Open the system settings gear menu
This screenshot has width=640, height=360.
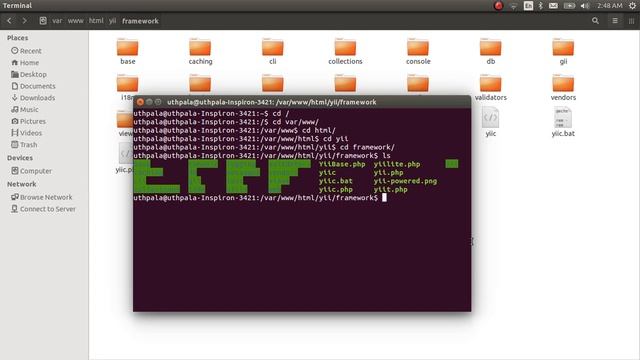(632, 6)
